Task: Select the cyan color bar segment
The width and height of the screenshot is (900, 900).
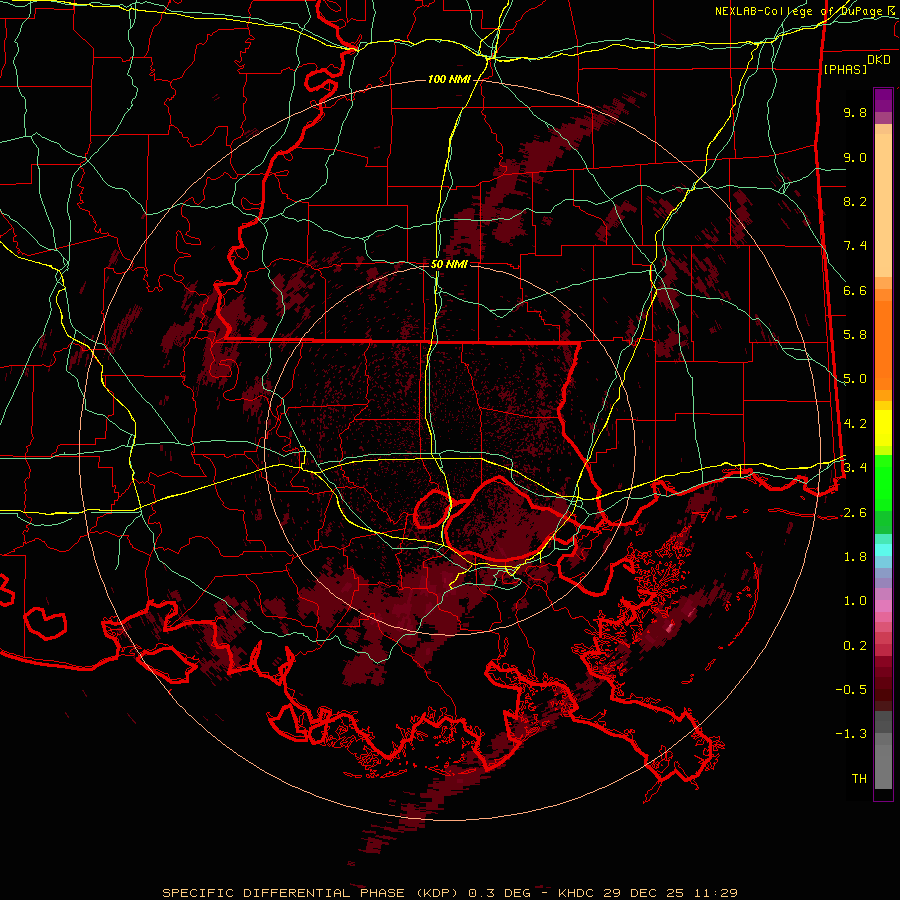Action: 883,550
